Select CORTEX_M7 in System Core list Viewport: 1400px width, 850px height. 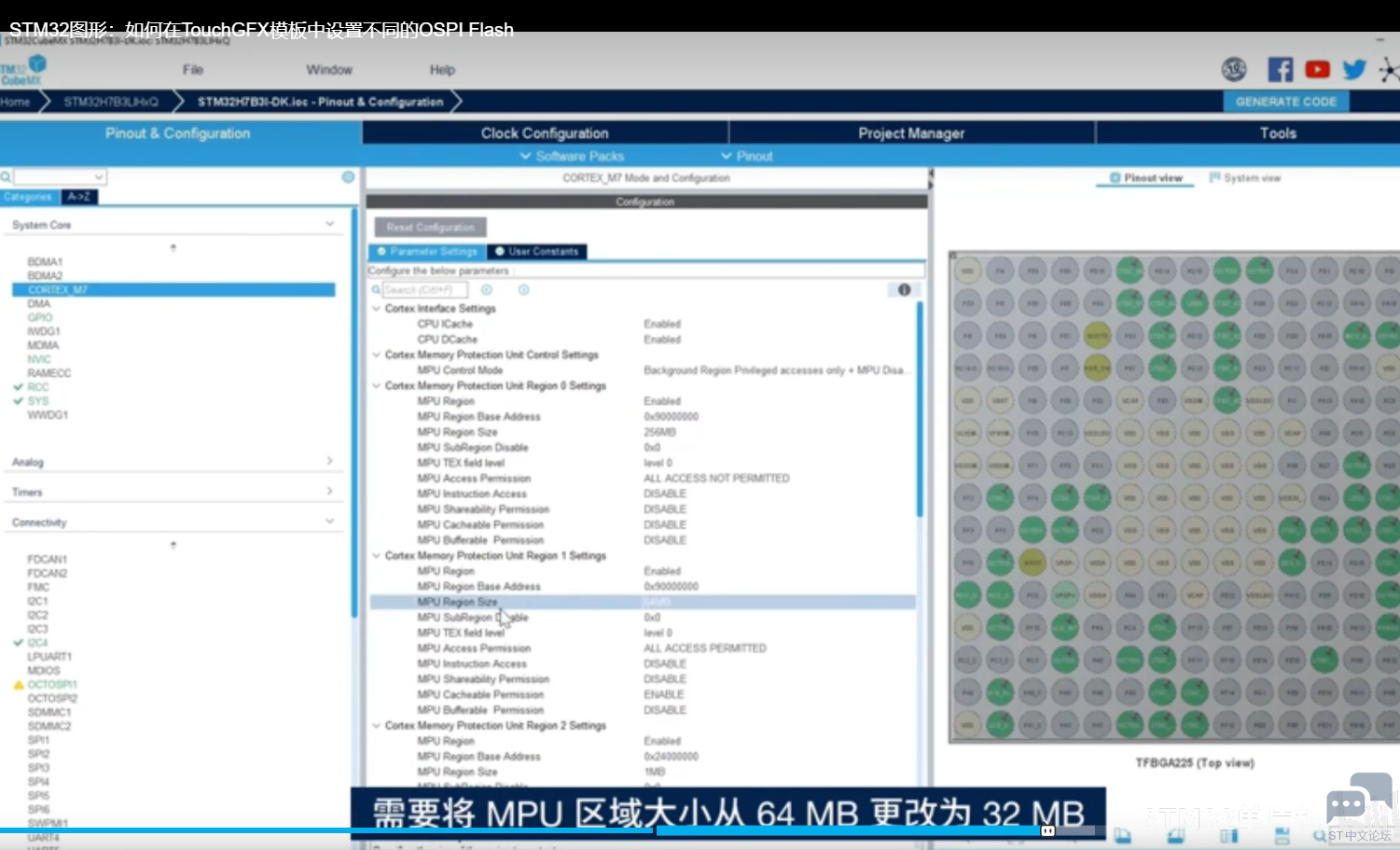click(x=173, y=290)
